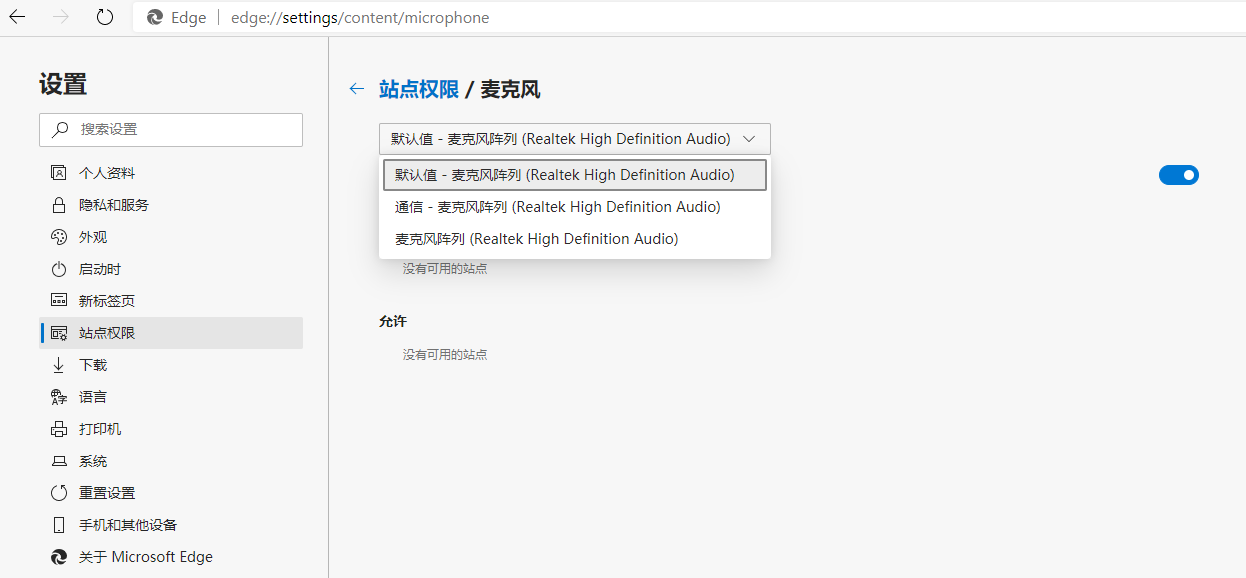Toggle the microphone access switch off
The height and width of the screenshot is (578, 1246).
coord(1179,175)
